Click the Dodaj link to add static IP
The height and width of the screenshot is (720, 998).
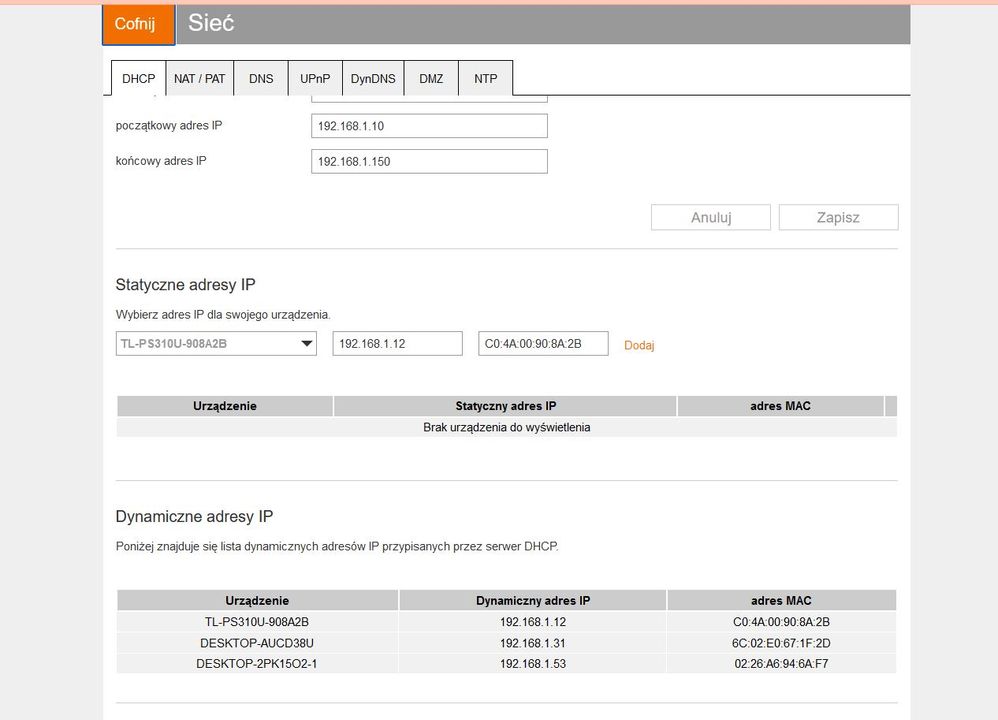[639, 345]
